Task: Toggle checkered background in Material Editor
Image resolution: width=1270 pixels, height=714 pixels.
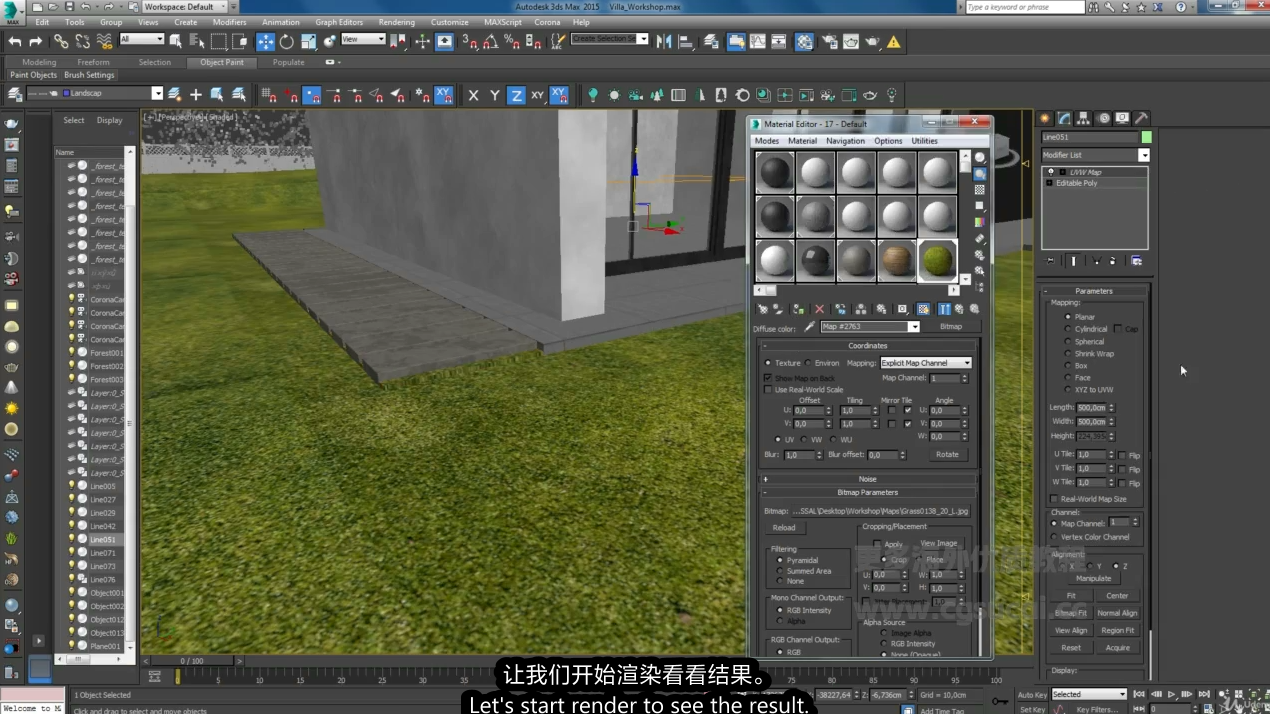Action: tap(980, 190)
